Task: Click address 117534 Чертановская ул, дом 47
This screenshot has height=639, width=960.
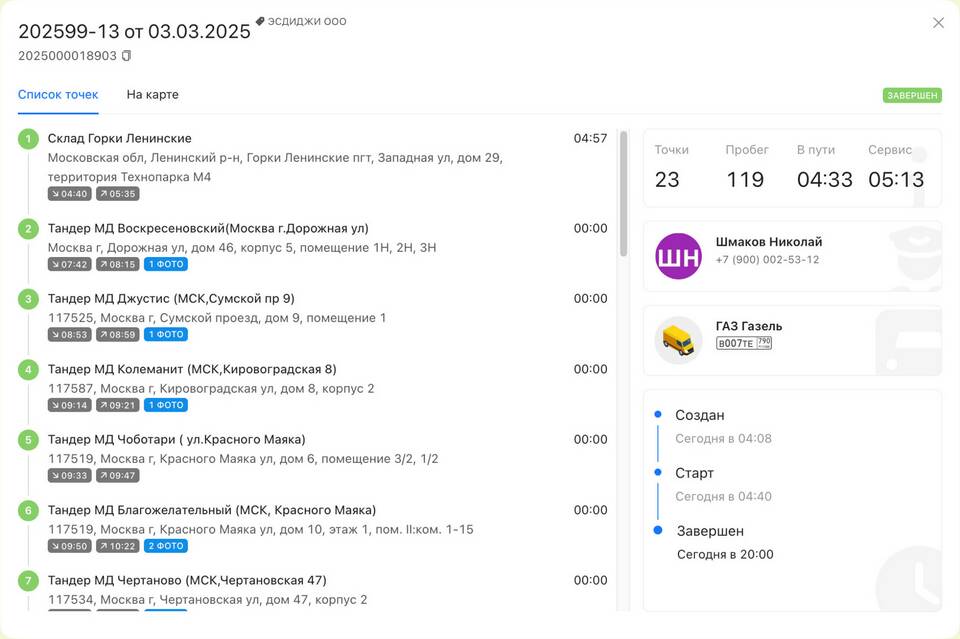Action: point(208,599)
